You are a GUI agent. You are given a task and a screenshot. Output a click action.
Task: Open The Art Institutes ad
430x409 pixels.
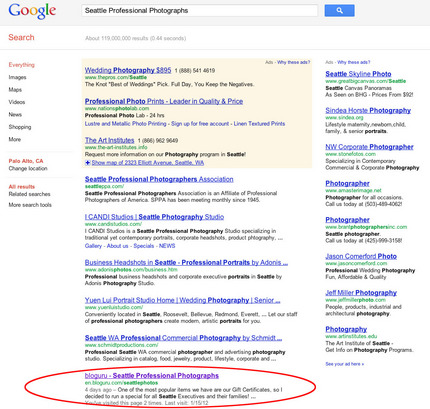point(110,140)
